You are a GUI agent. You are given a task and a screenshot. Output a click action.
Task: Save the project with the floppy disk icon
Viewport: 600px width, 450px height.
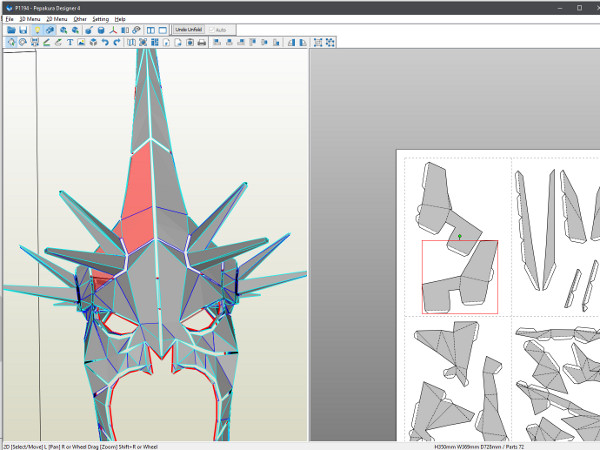(x=23, y=30)
